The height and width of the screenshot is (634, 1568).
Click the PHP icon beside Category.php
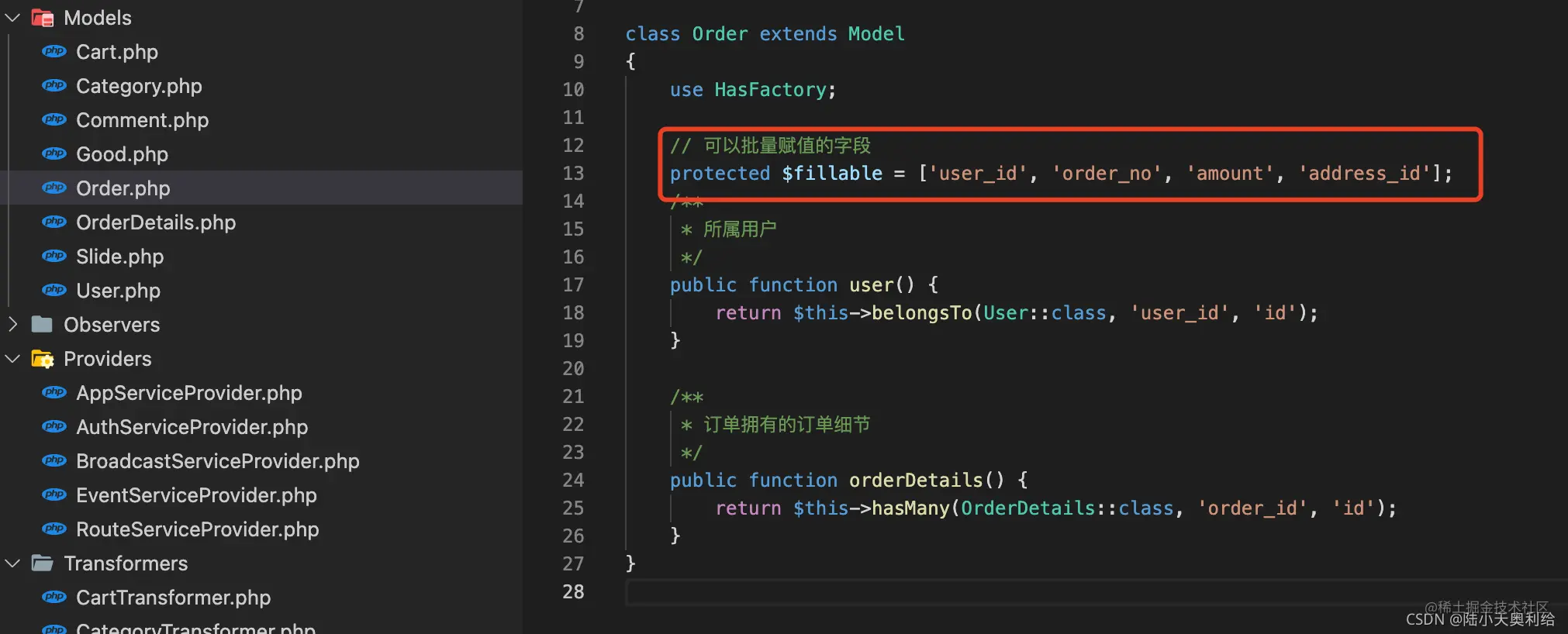pos(54,85)
